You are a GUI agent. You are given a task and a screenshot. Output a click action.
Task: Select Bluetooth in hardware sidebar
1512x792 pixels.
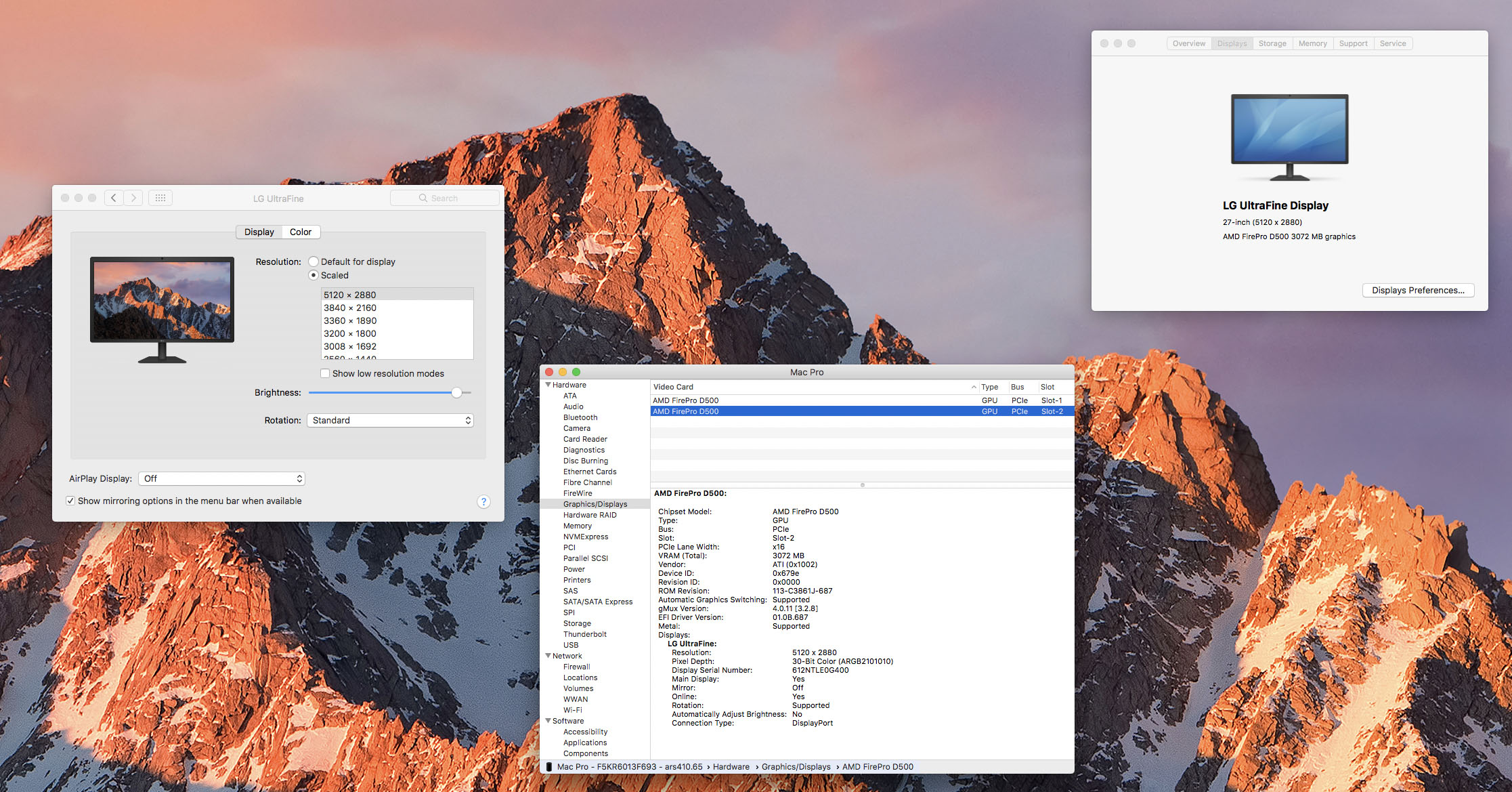pos(580,417)
